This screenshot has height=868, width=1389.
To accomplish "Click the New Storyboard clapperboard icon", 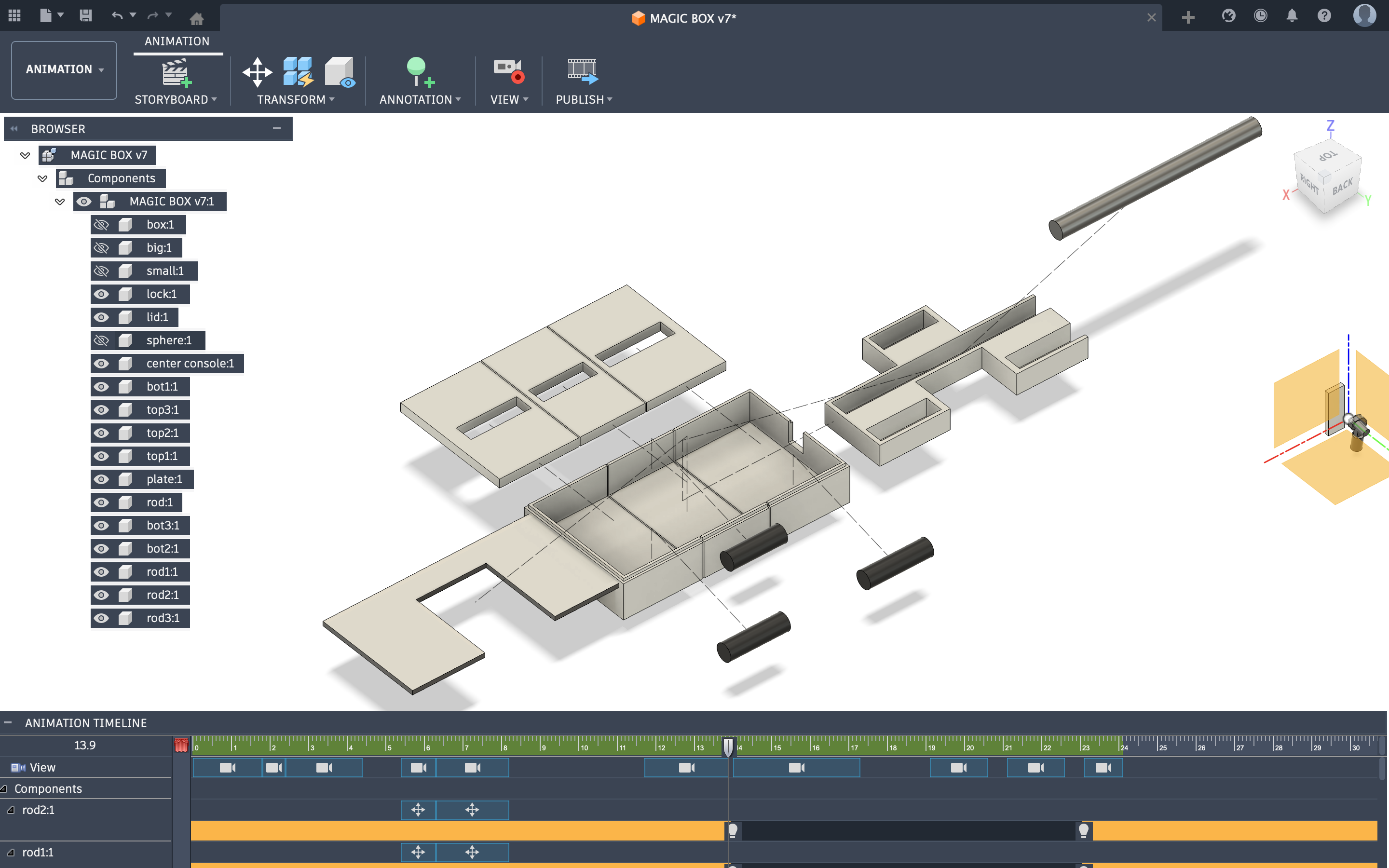I will (x=176, y=72).
